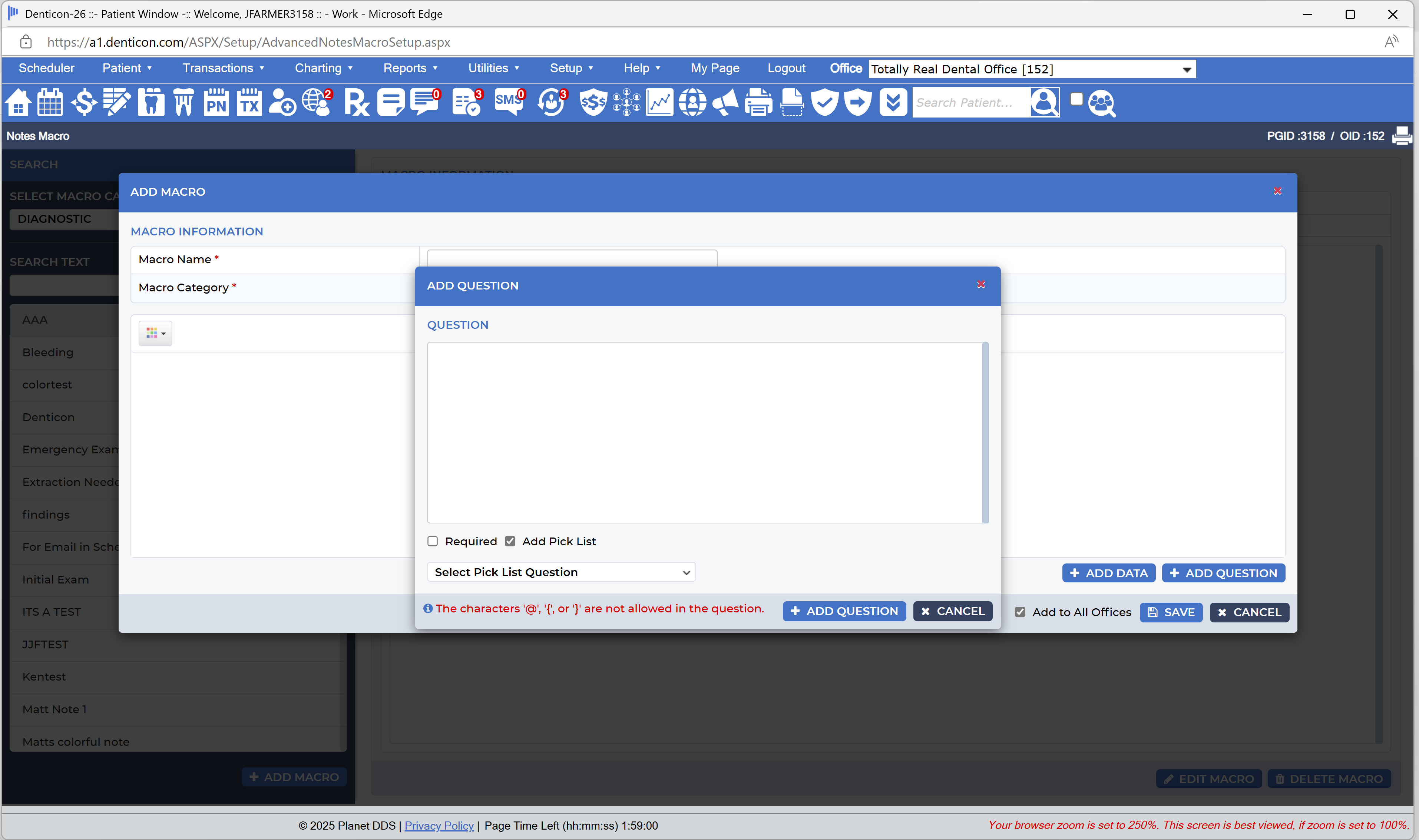The height and width of the screenshot is (840, 1419).
Task: Toggle Add to All Offices checkbox
Action: 1020,612
